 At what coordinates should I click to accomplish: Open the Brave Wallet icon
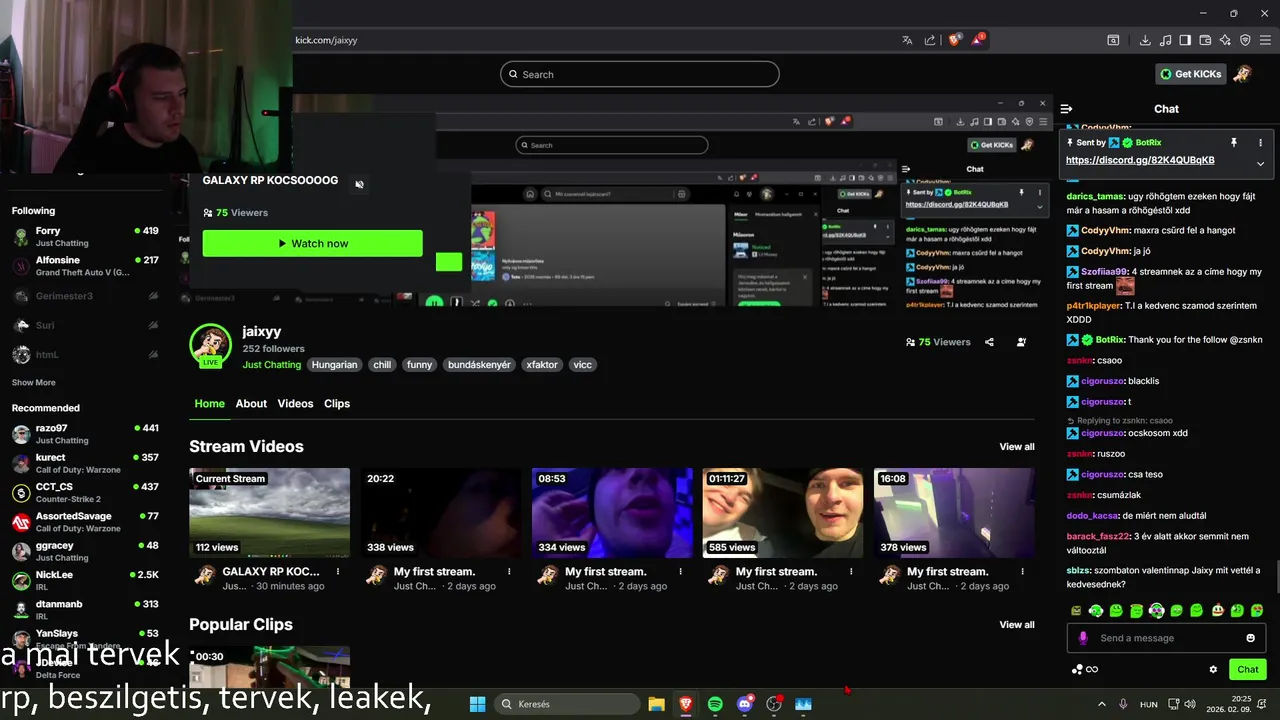point(1205,40)
